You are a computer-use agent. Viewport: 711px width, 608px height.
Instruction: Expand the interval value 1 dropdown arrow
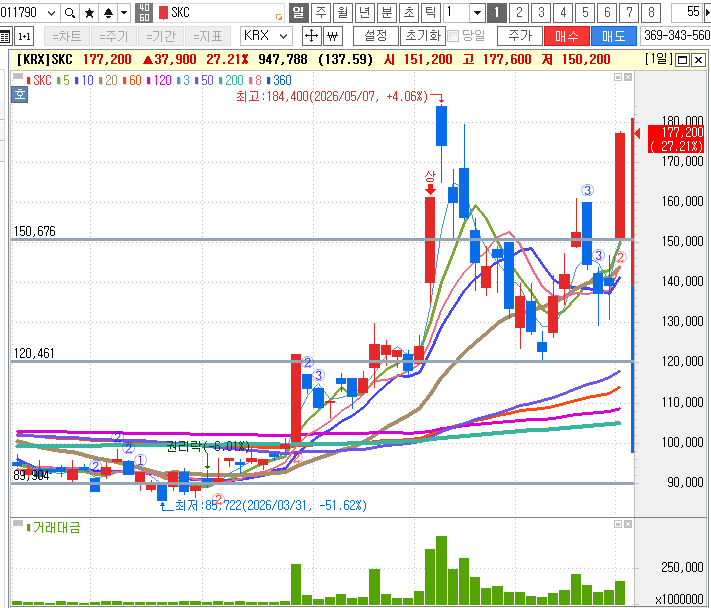477,13
